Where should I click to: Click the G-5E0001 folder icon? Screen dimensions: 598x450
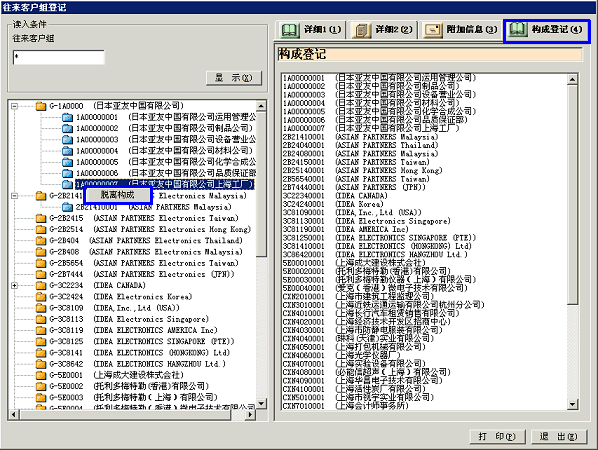pyautogui.click(x=41, y=375)
